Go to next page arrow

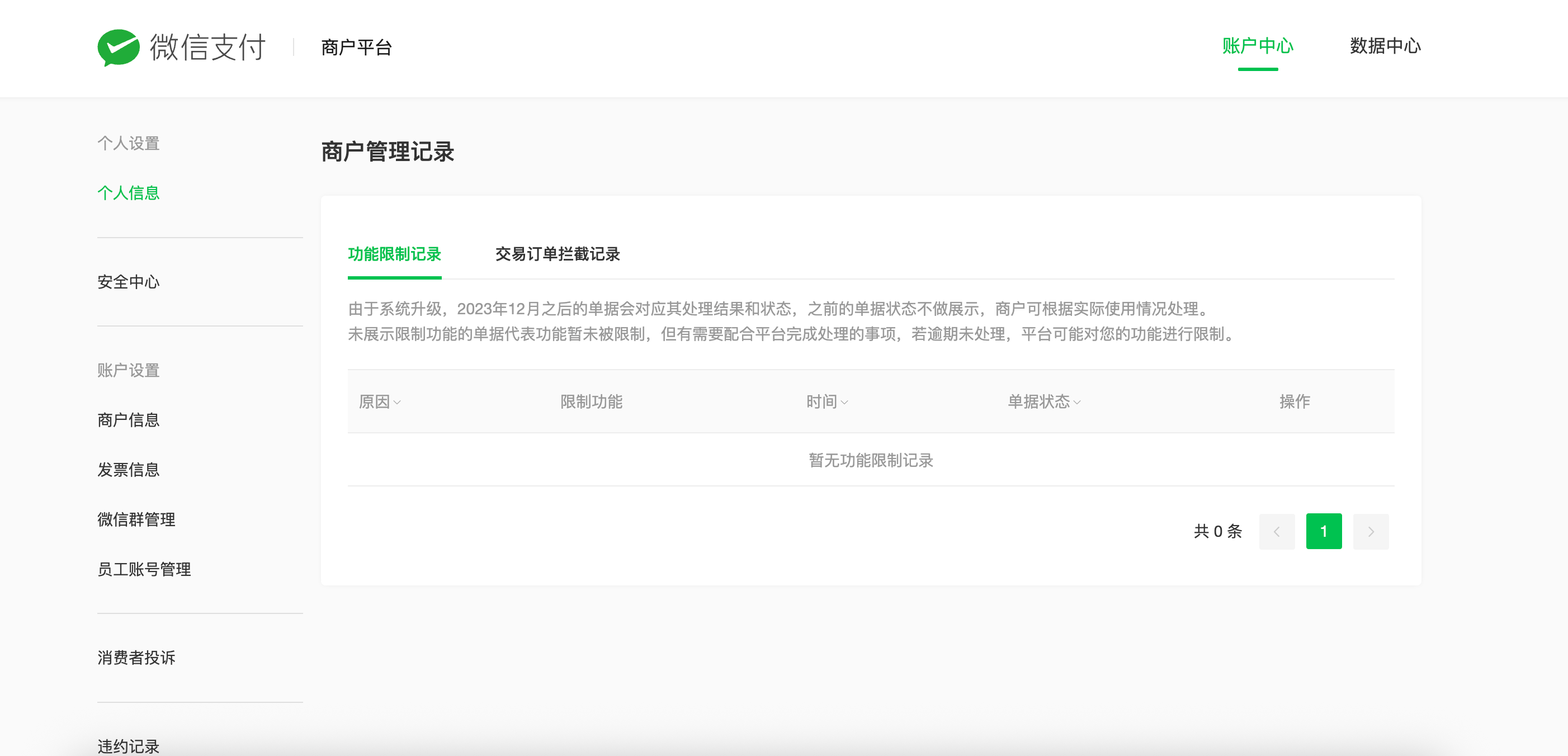click(1370, 531)
